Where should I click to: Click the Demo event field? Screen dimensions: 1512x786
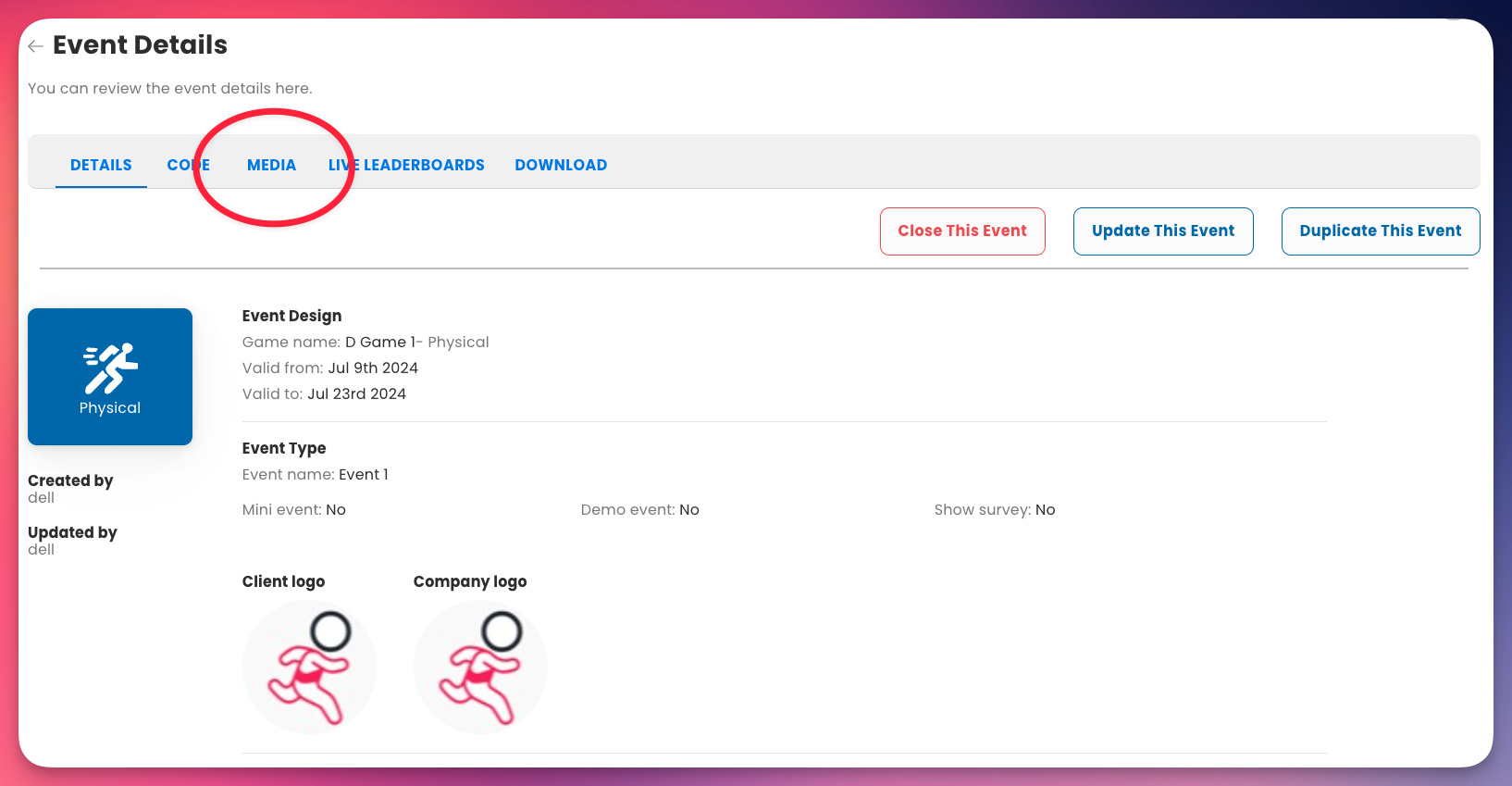[x=639, y=510]
